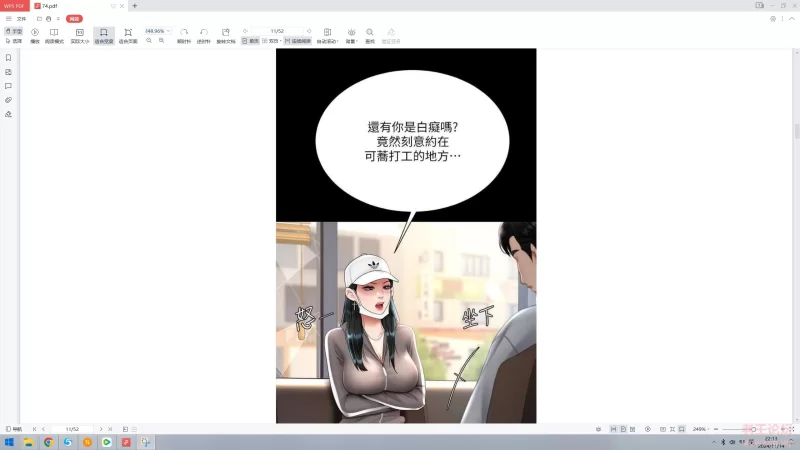The height and width of the screenshot is (450, 800).
Task: Zoom in with toolbar magnifier plus
Action: [x=161, y=41]
